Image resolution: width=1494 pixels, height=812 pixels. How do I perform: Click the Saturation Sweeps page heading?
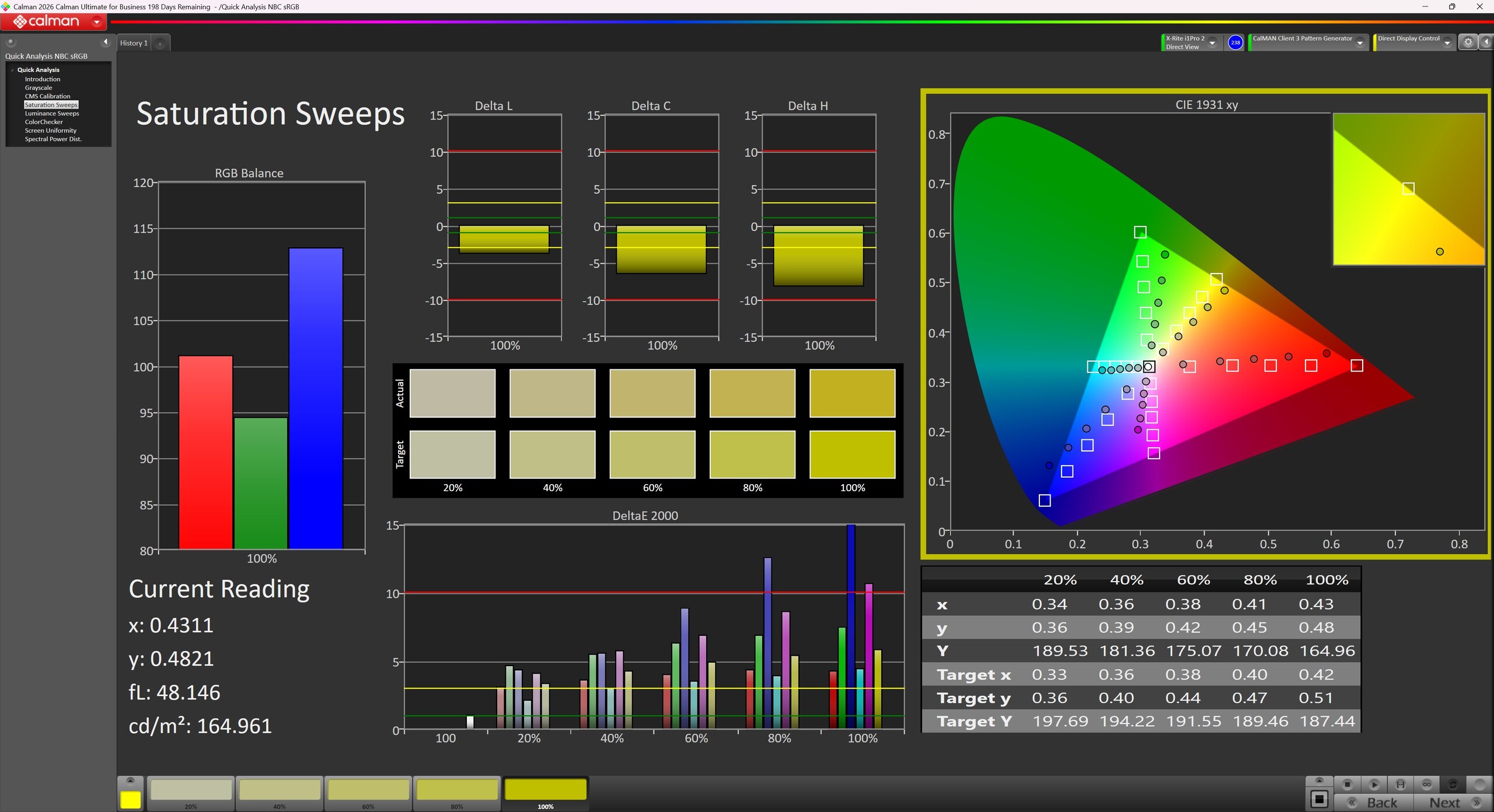coord(270,114)
